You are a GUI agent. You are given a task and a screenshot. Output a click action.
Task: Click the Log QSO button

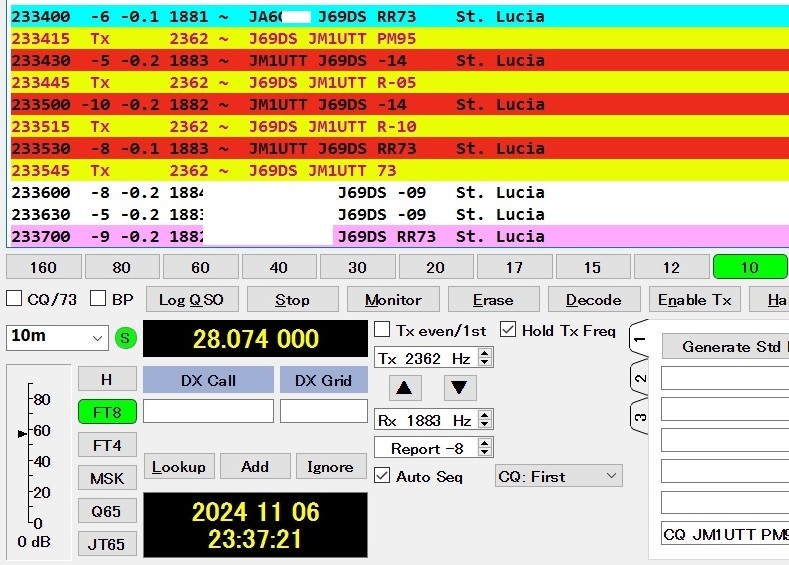point(192,300)
